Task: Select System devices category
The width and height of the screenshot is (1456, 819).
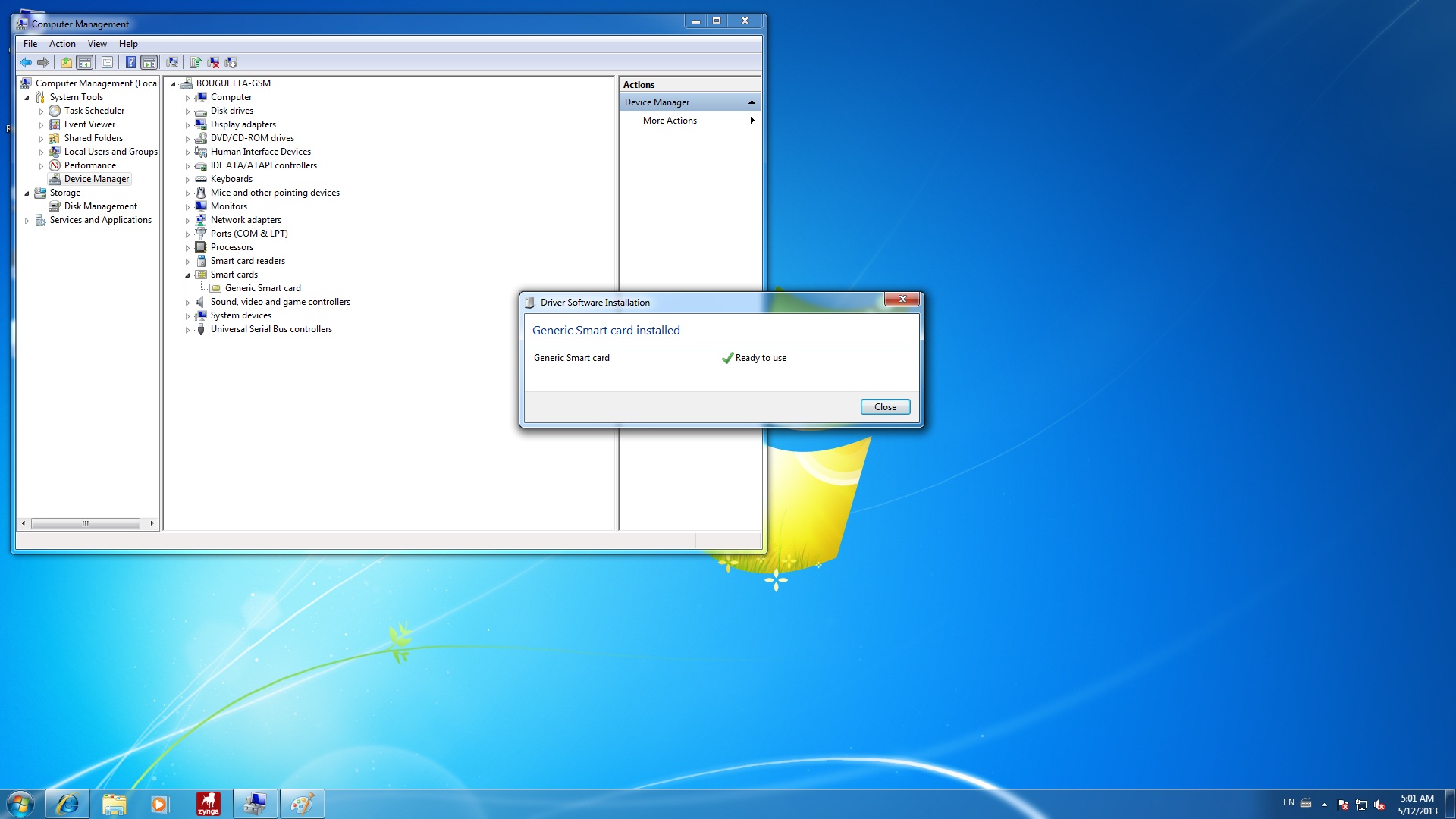Action: 241,315
